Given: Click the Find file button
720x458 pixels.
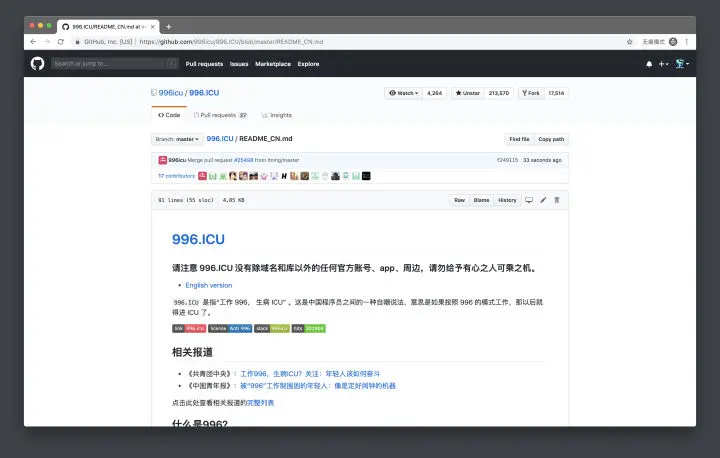Looking at the screenshot, I should click(519, 139).
